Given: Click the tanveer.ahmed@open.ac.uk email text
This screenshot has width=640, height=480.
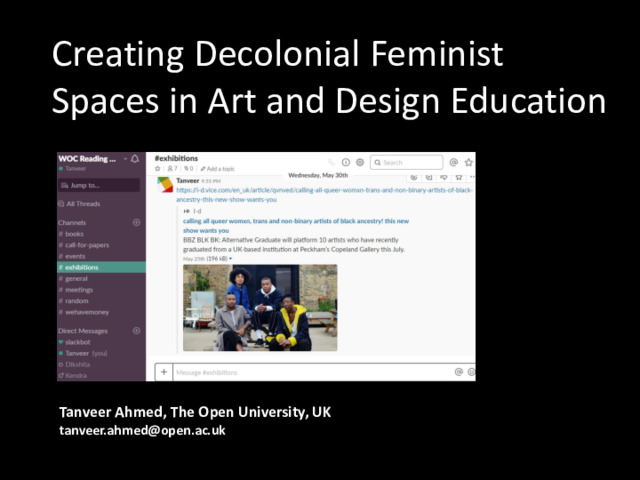Looking at the screenshot, I should 142,430.
